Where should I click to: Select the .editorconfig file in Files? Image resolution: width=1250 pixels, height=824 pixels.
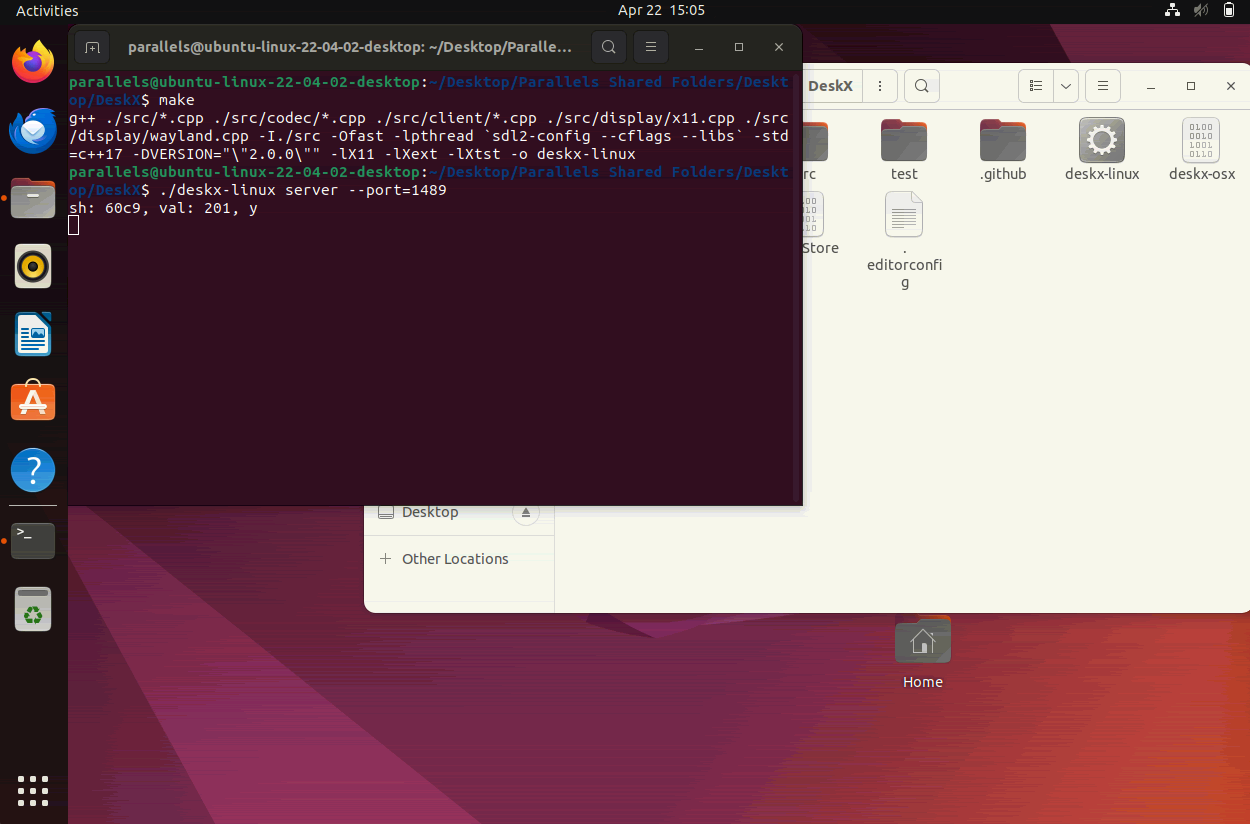904,241
